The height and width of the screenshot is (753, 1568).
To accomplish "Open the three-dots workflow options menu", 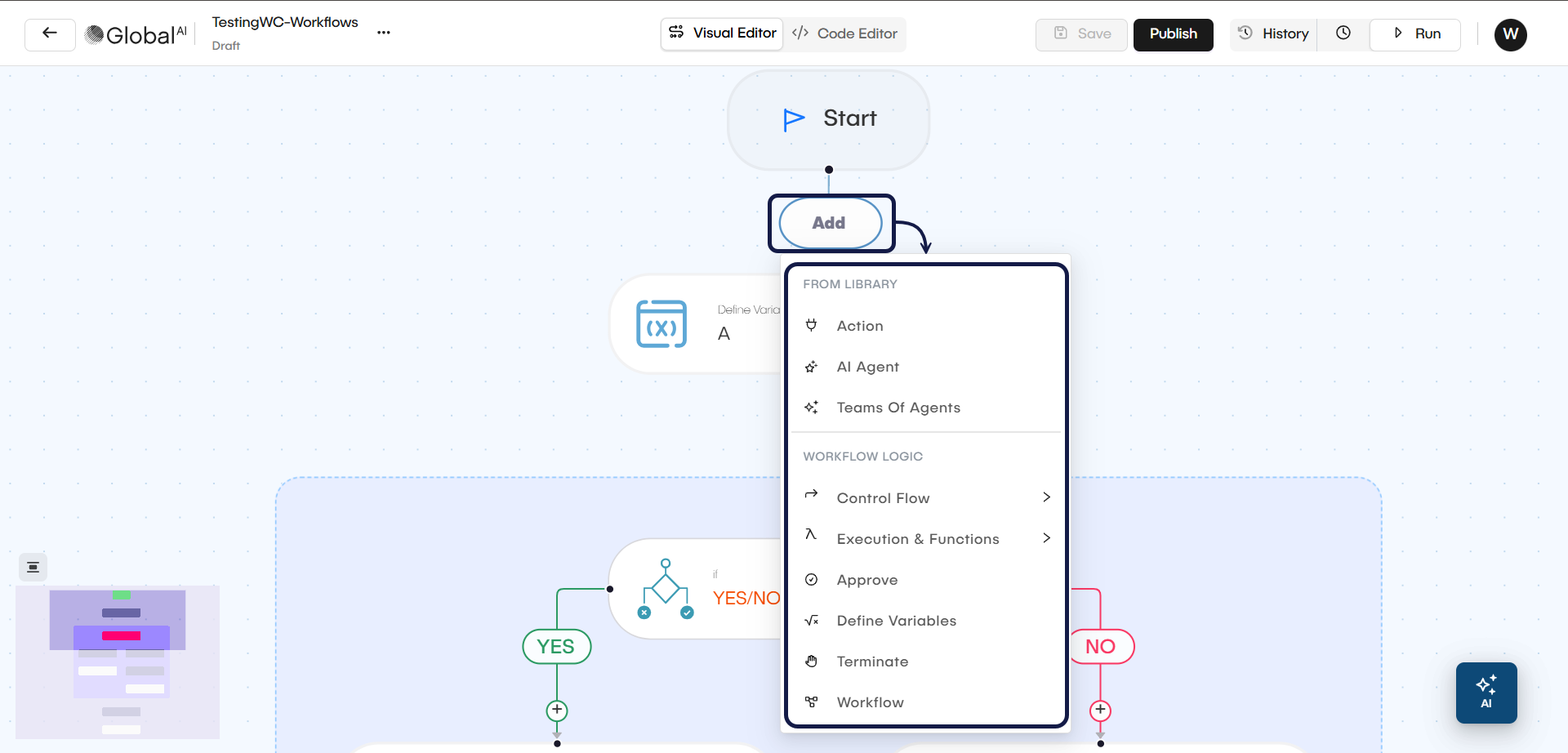I will click(384, 33).
